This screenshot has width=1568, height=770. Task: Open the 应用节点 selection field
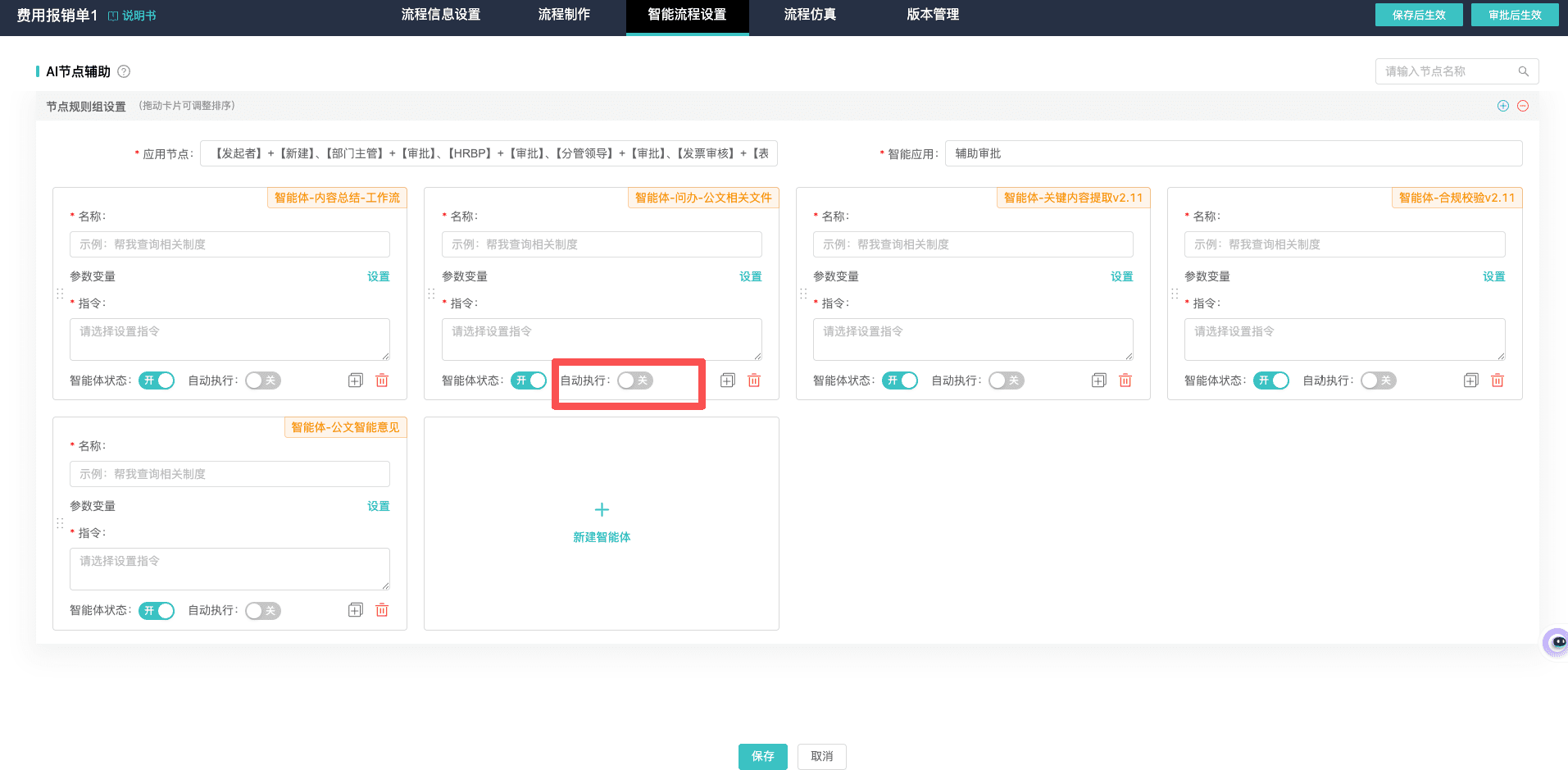pyautogui.click(x=489, y=153)
